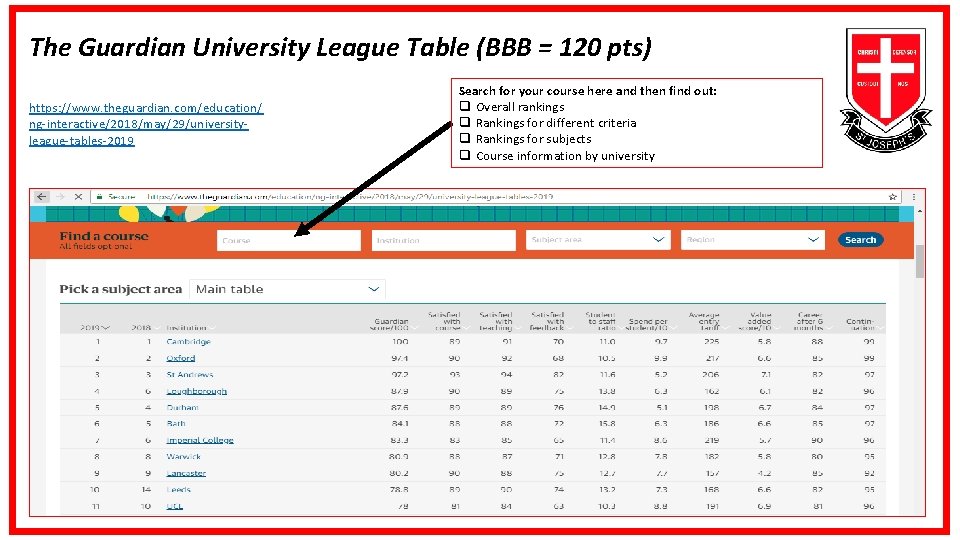960x540 pixels.
Task: Sort by the 2019 rank column
Action: [95, 328]
